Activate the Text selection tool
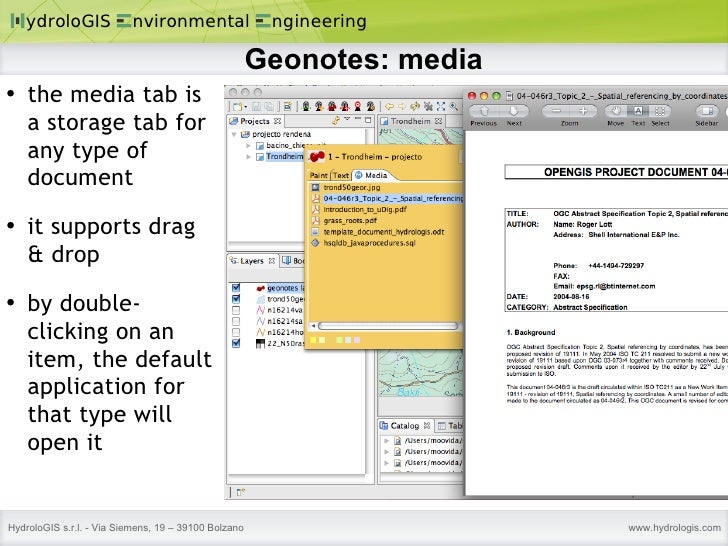Image resolution: width=728 pixels, height=546 pixels. [638, 112]
